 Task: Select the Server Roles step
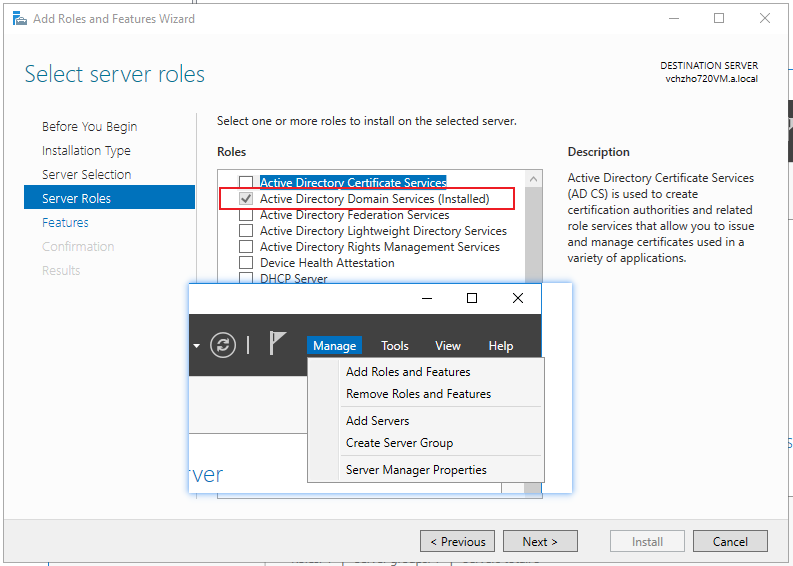[109, 197]
